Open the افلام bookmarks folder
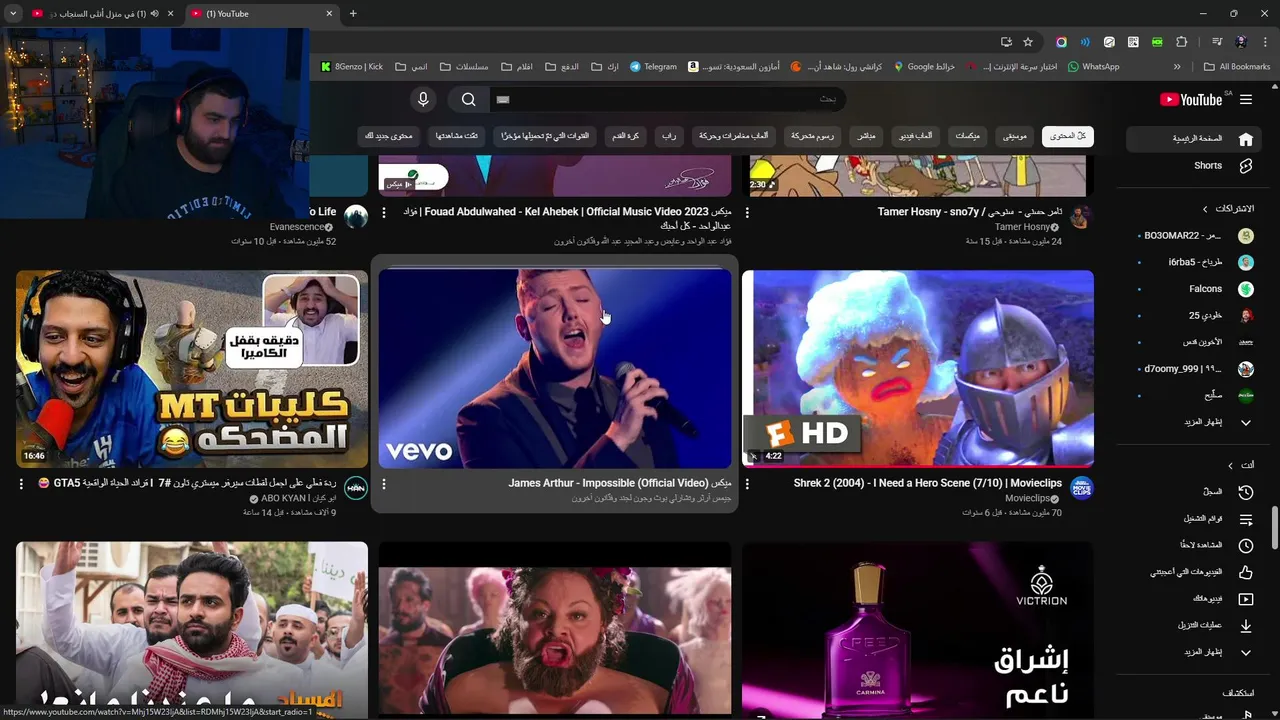 coord(517,67)
